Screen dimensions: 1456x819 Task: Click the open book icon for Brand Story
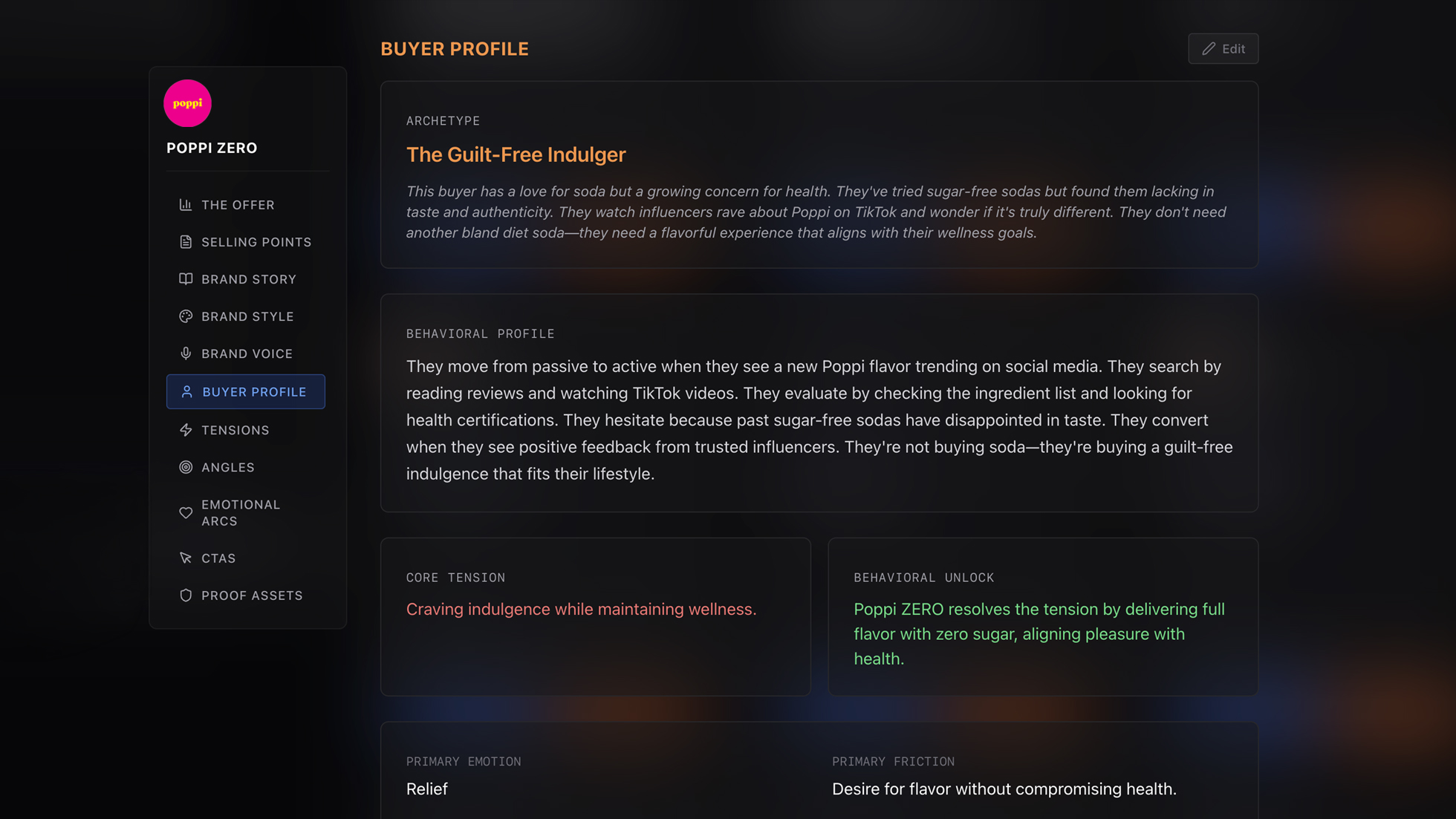[186, 279]
